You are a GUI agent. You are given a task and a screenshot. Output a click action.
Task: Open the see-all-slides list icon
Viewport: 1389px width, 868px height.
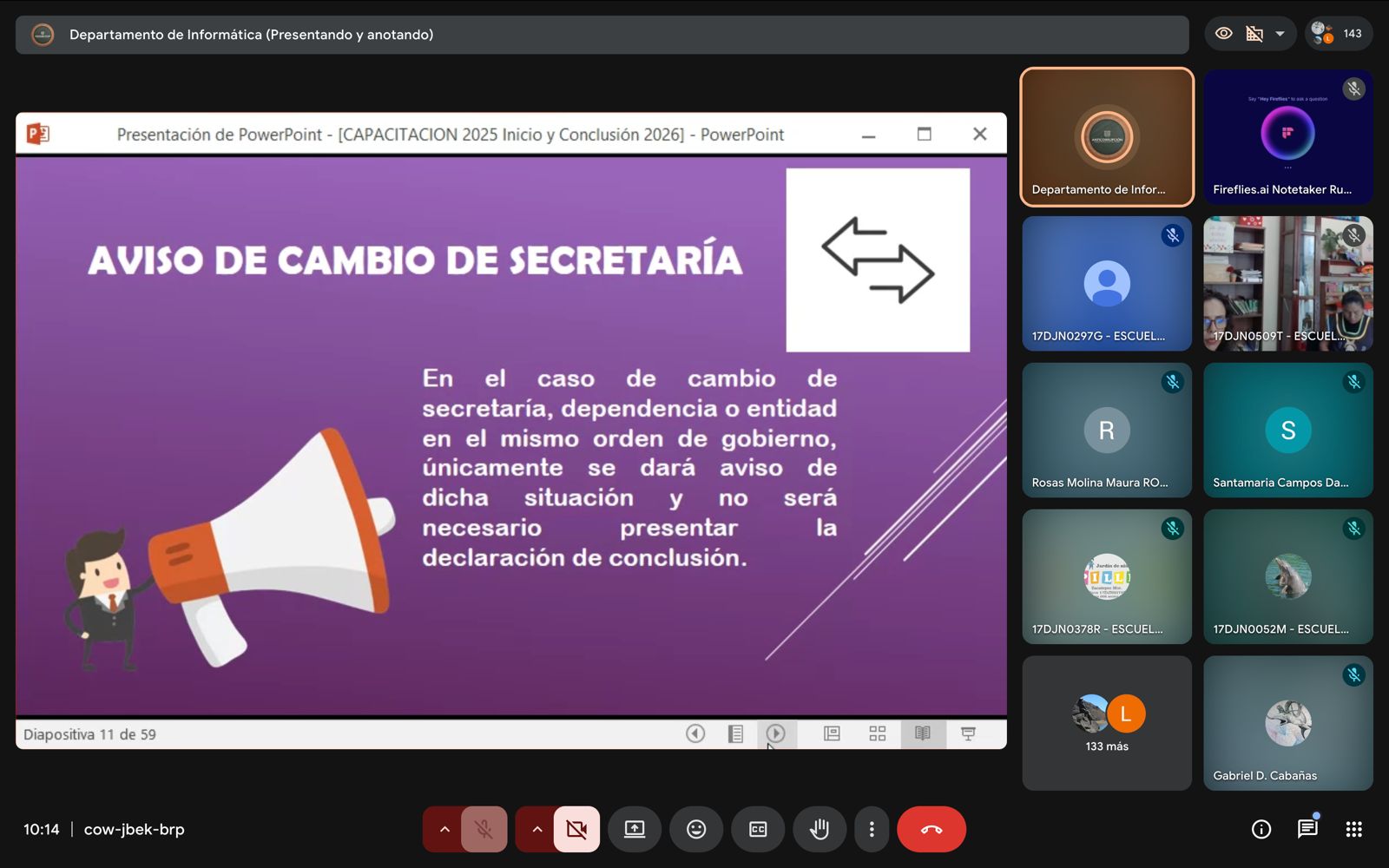pos(735,734)
